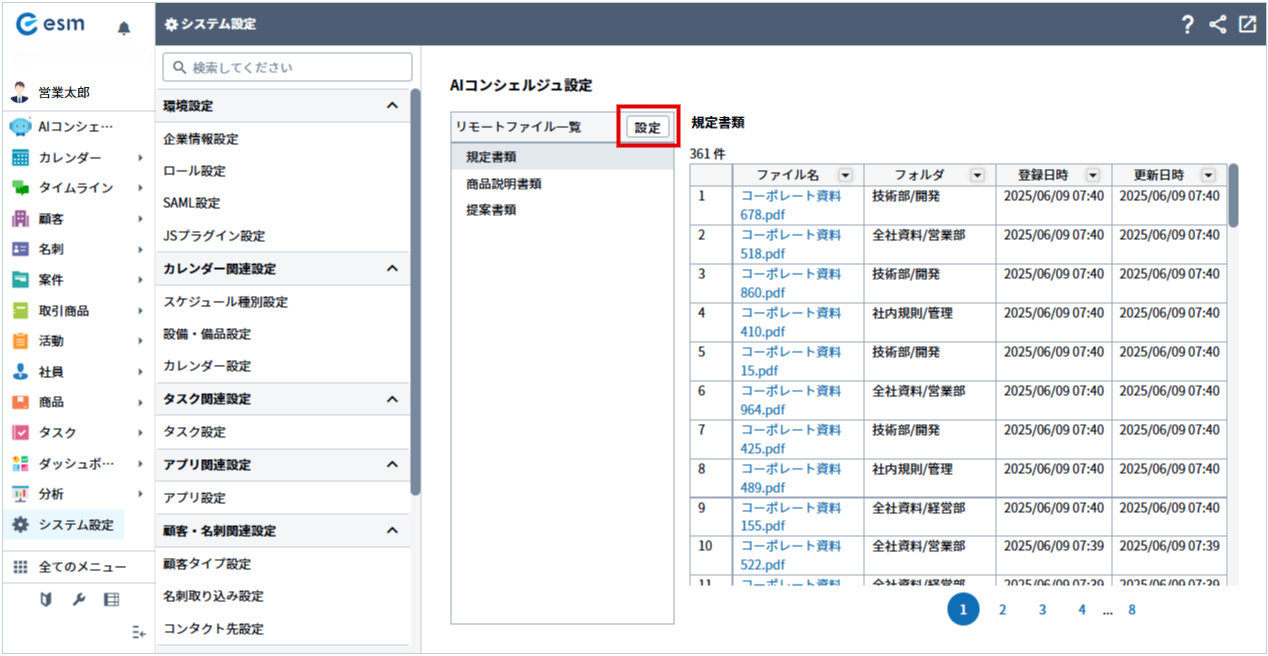
Task: Click the table layout icon in sidebar footer
Action: (x=111, y=599)
